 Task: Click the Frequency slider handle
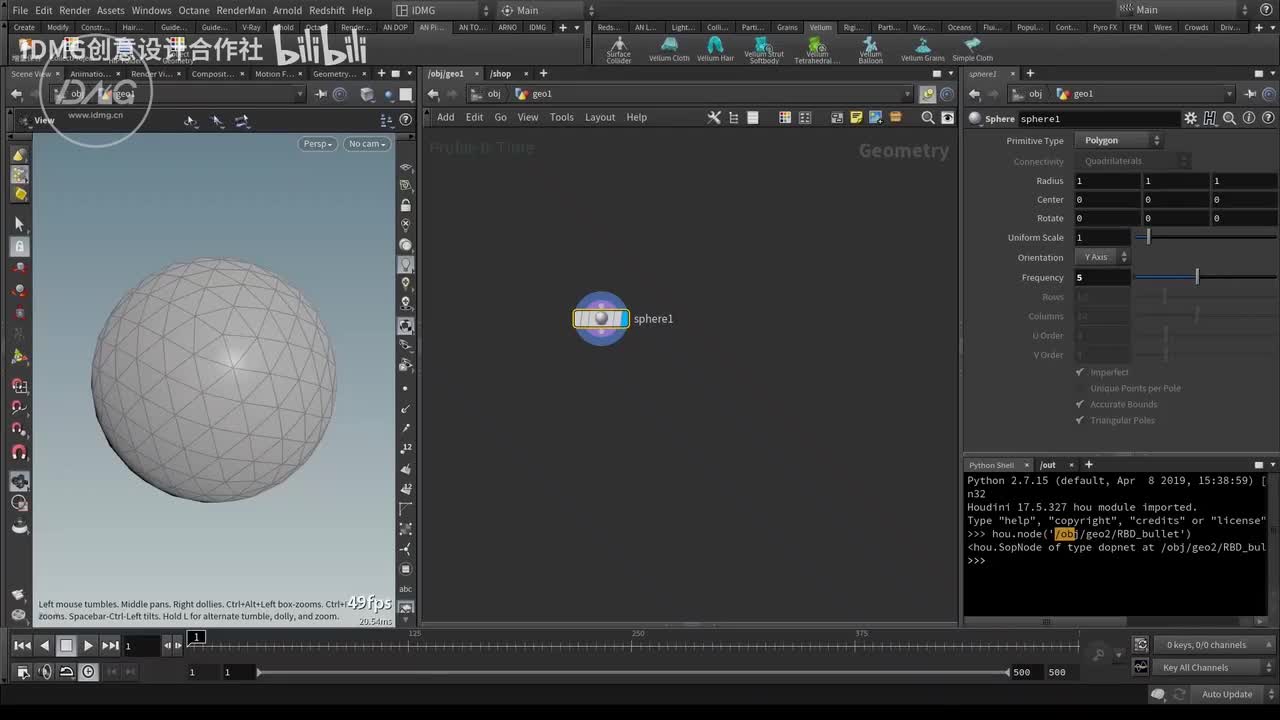pyautogui.click(x=1197, y=277)
